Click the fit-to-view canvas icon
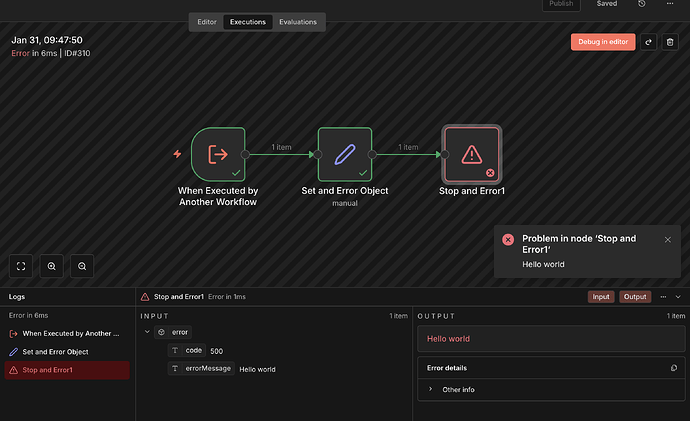 pos(21,266)
